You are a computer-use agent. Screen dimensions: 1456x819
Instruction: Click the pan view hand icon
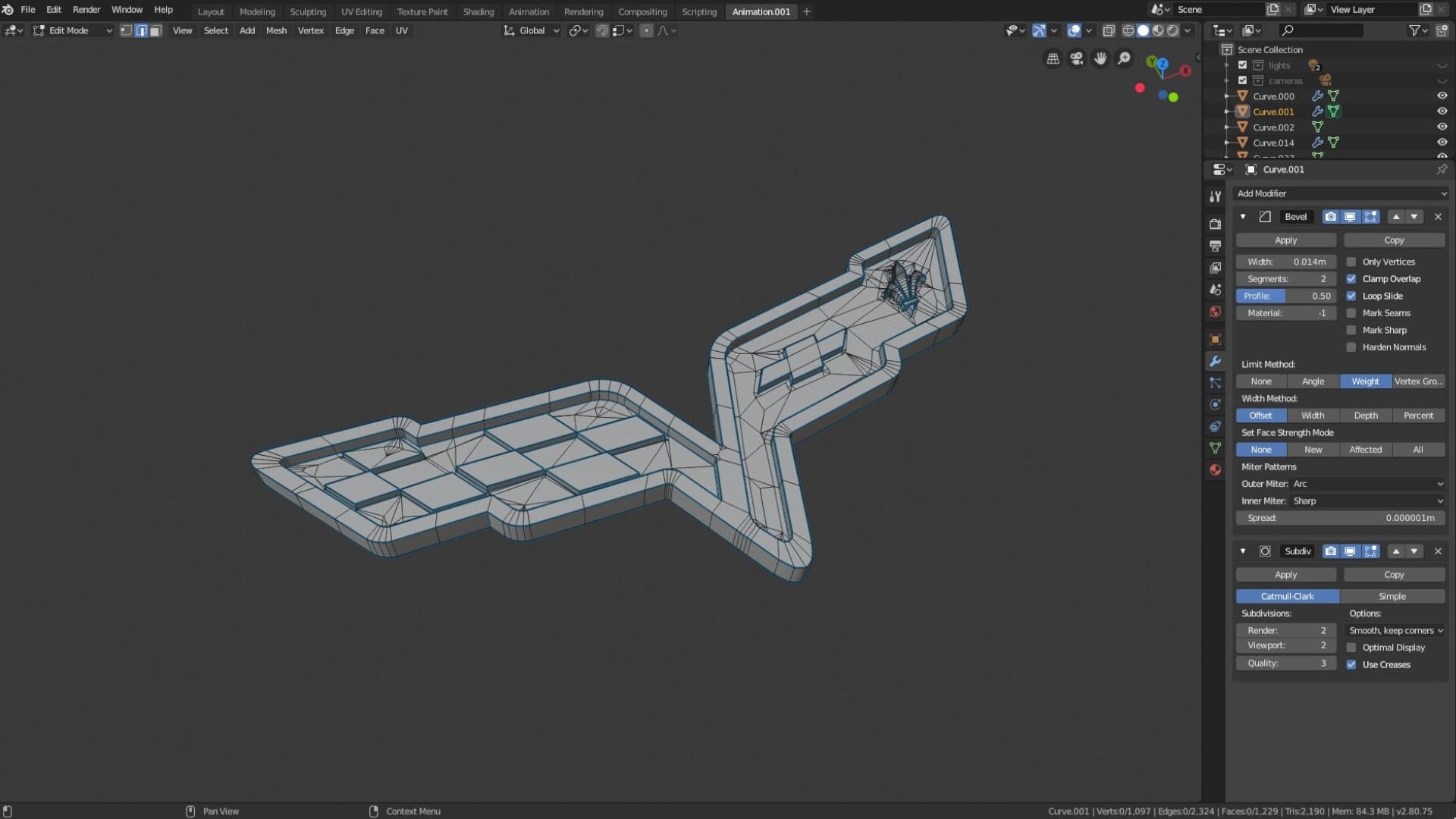coord(1100,58)
